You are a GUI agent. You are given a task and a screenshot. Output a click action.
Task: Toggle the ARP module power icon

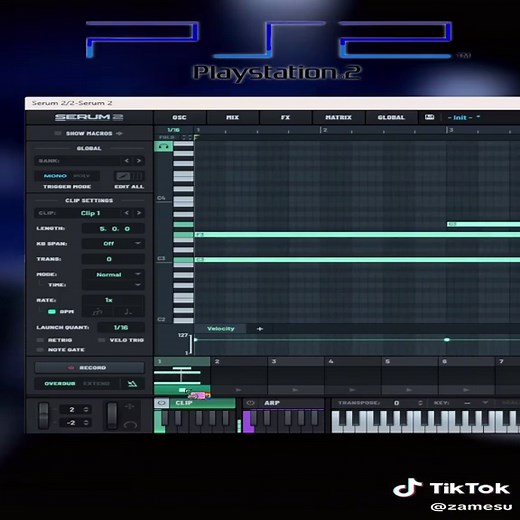(x=250, y=403)
